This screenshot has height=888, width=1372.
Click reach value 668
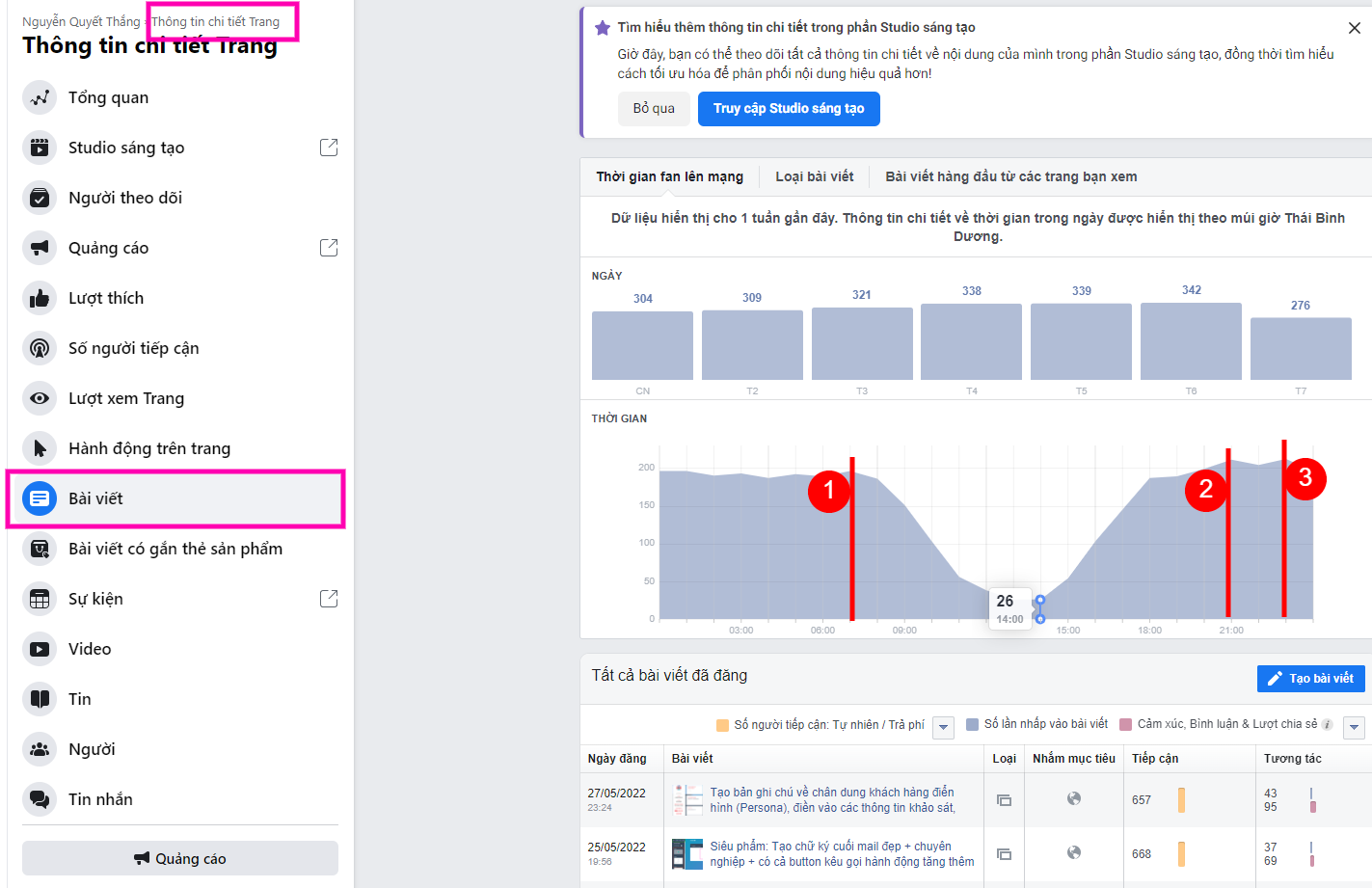(1142, 854)
